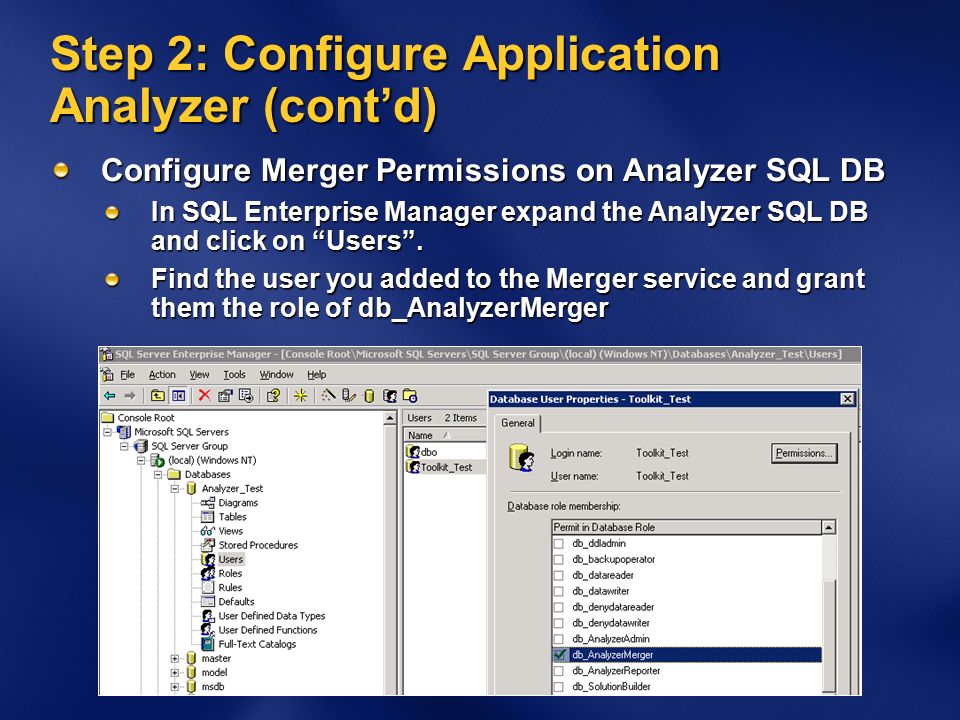Viewport: 960px width, 720px height.
Task: Toggle the Show/Hide Console Tree icon
Action: 178,396
